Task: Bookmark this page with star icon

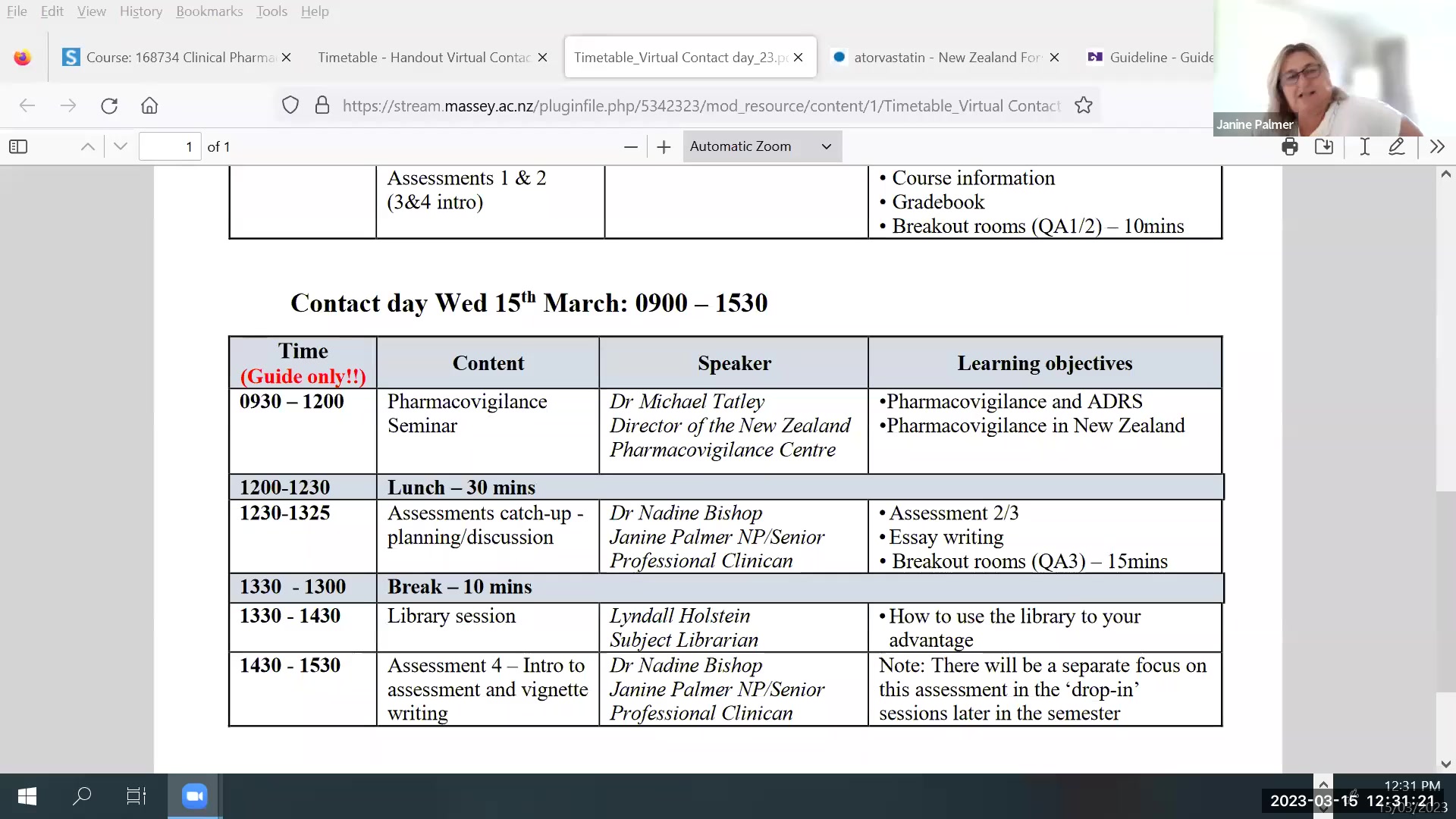Action: coord(1083,105)
